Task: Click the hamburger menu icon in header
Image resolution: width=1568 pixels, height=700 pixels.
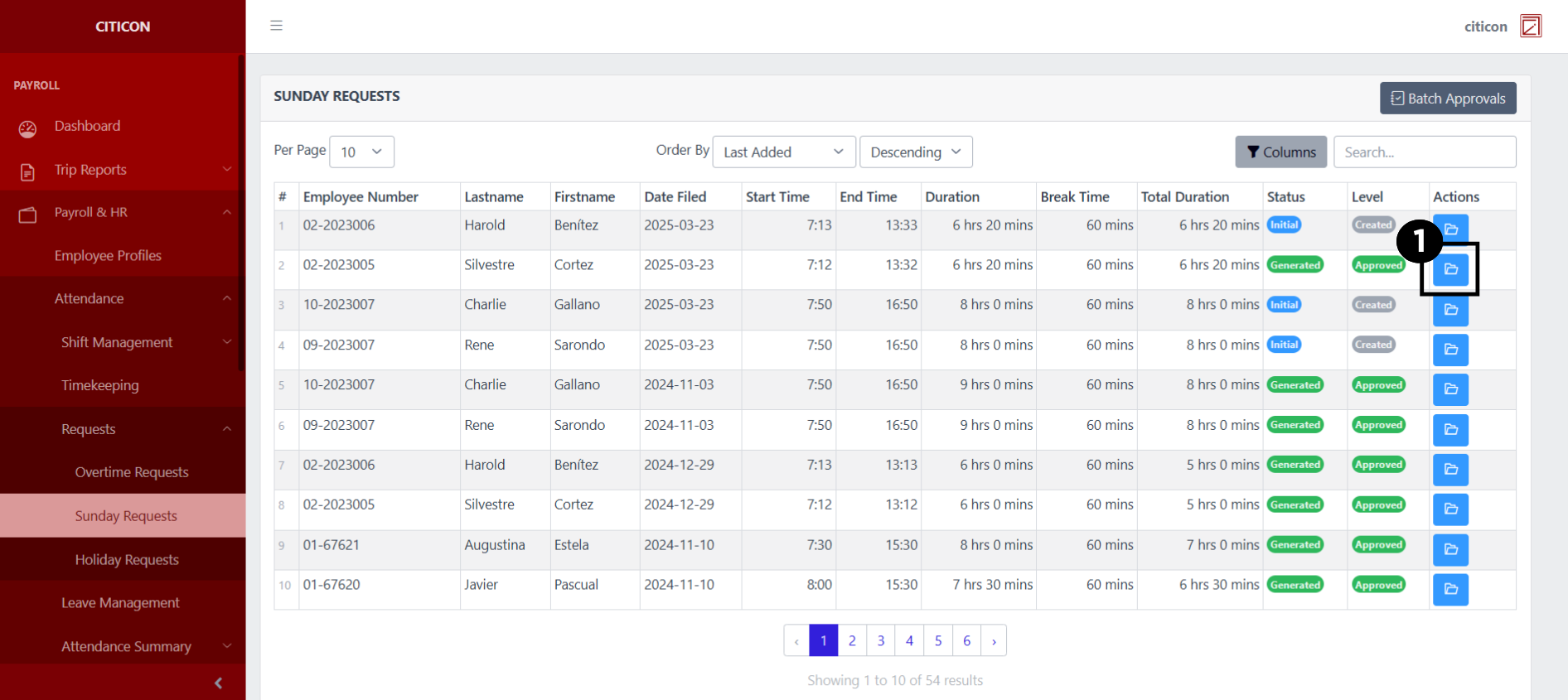Action: click(x=277, y=26)
